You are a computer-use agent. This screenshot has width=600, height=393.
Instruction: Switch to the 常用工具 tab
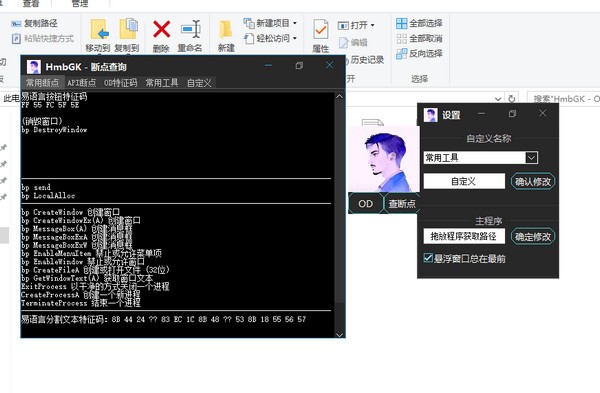tap(162, 83)
